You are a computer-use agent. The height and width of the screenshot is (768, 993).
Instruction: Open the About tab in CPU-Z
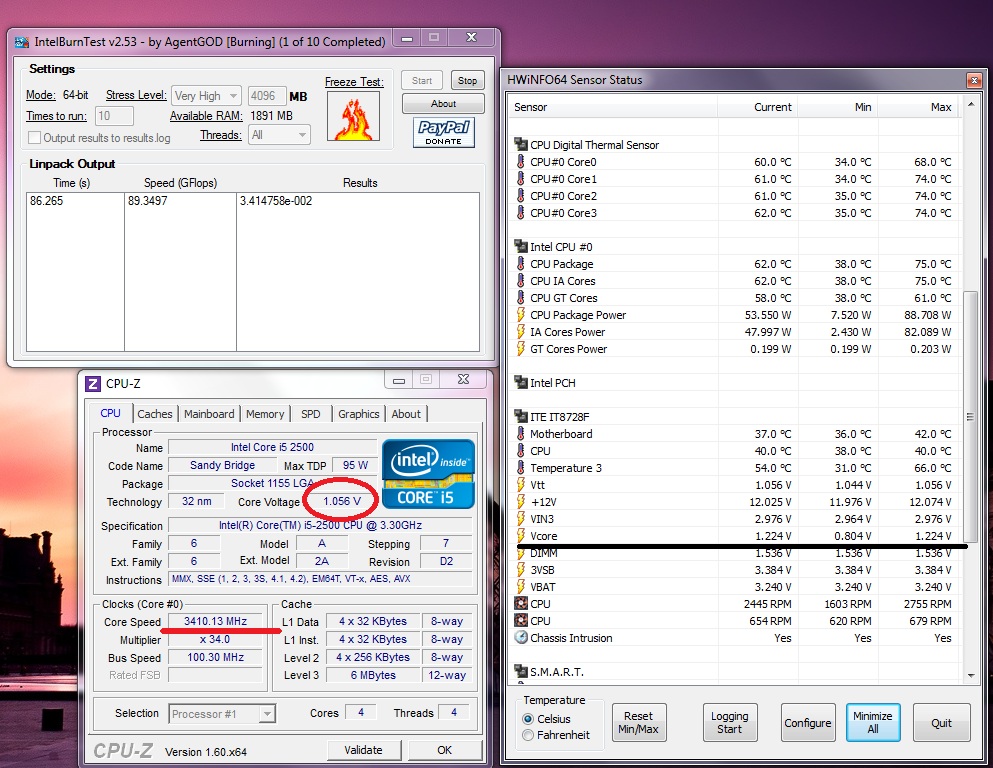coord(406,414)
